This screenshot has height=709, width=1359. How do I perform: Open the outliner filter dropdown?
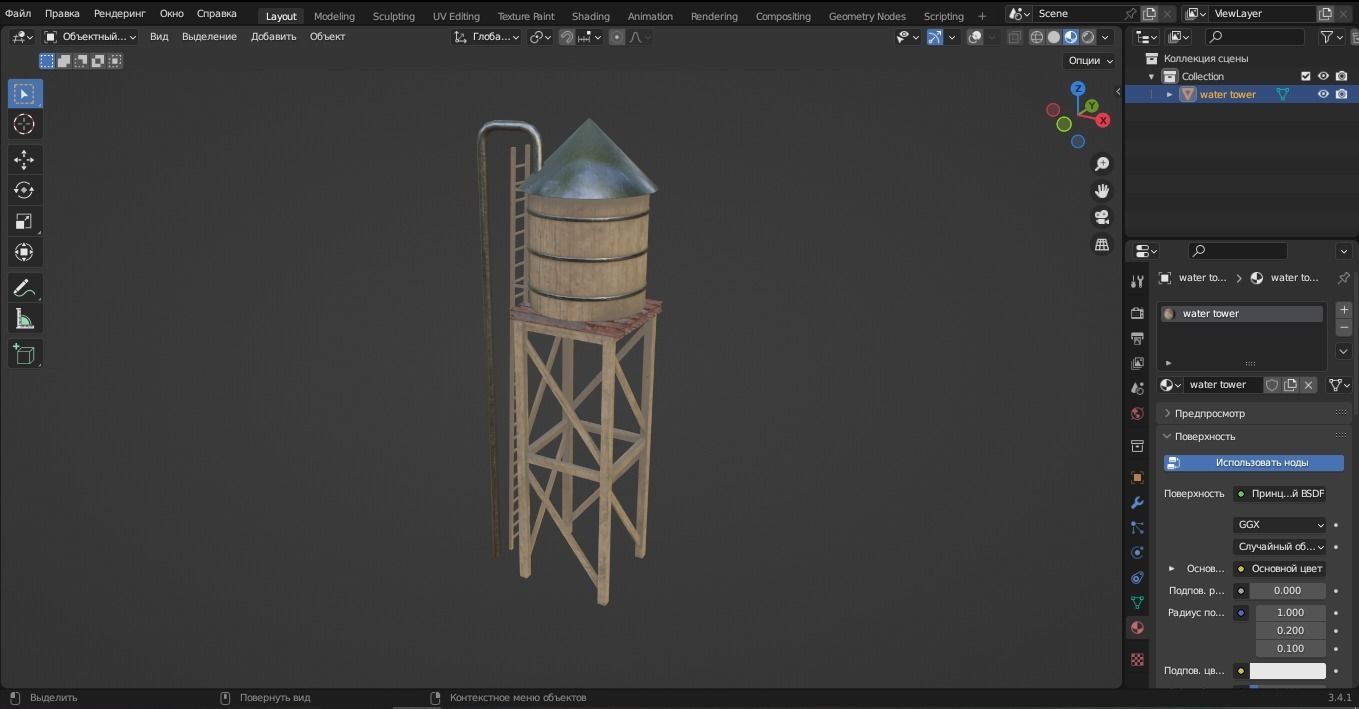[x=1332, y=37]
